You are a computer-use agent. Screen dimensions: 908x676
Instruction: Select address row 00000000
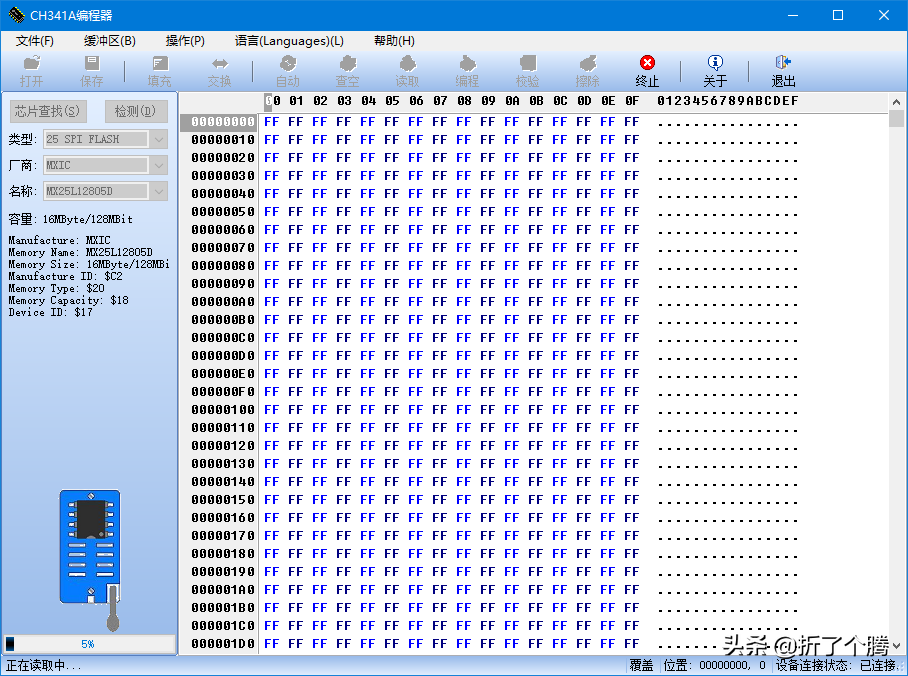223,122
